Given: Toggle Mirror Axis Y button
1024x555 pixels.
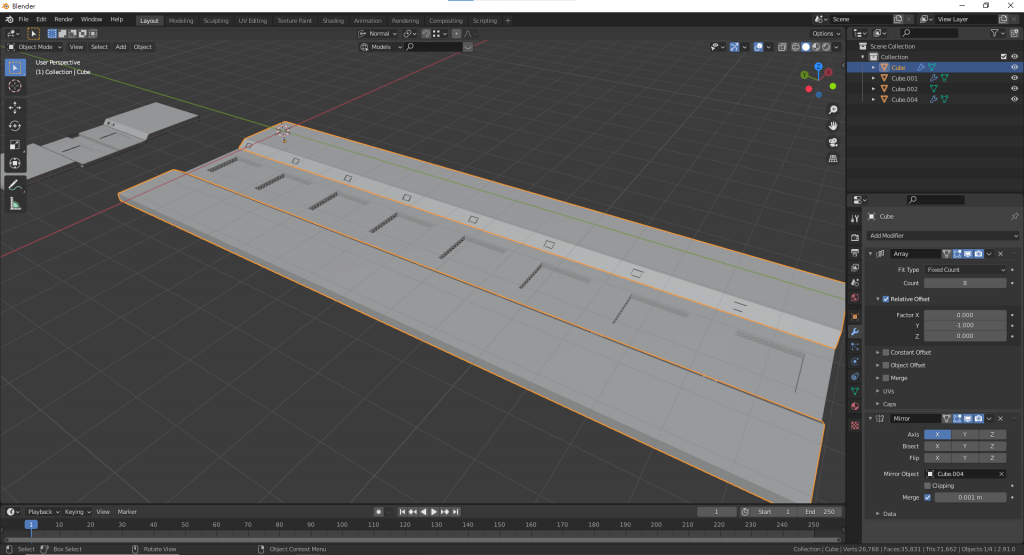Looking at the screenshot, I should click(965, 435).
